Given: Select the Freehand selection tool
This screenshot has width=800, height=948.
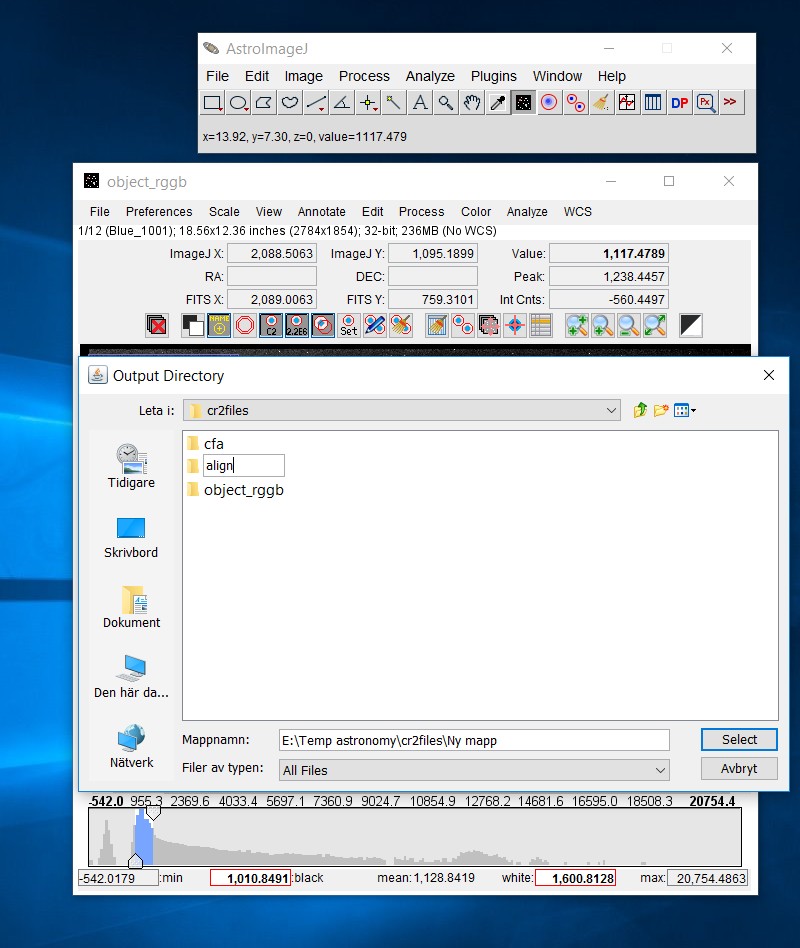Looking at the screenshot, I should coord(290,103).
